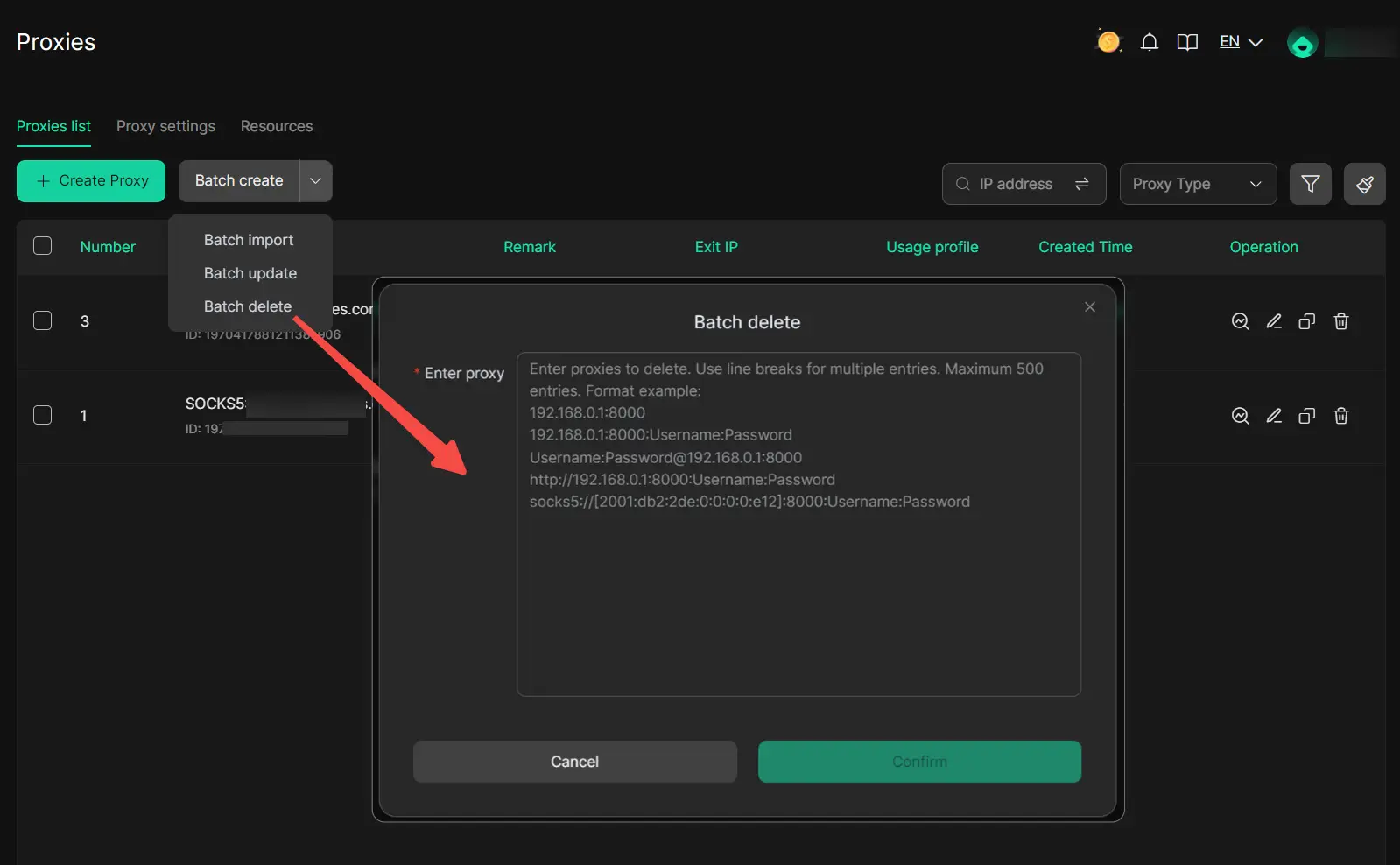The width and height of the screenshot is (1400, 865).
Task: Open the EN language selector
Action: (1241, 42)
